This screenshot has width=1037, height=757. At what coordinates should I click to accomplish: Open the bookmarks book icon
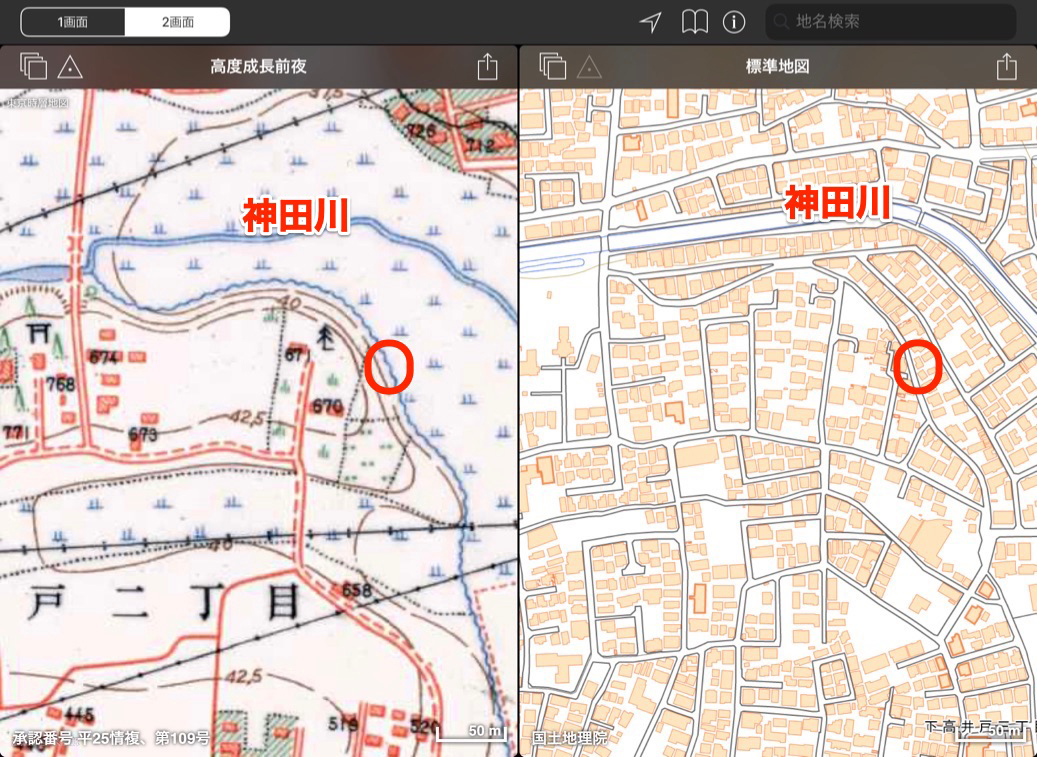click(694, 21)
